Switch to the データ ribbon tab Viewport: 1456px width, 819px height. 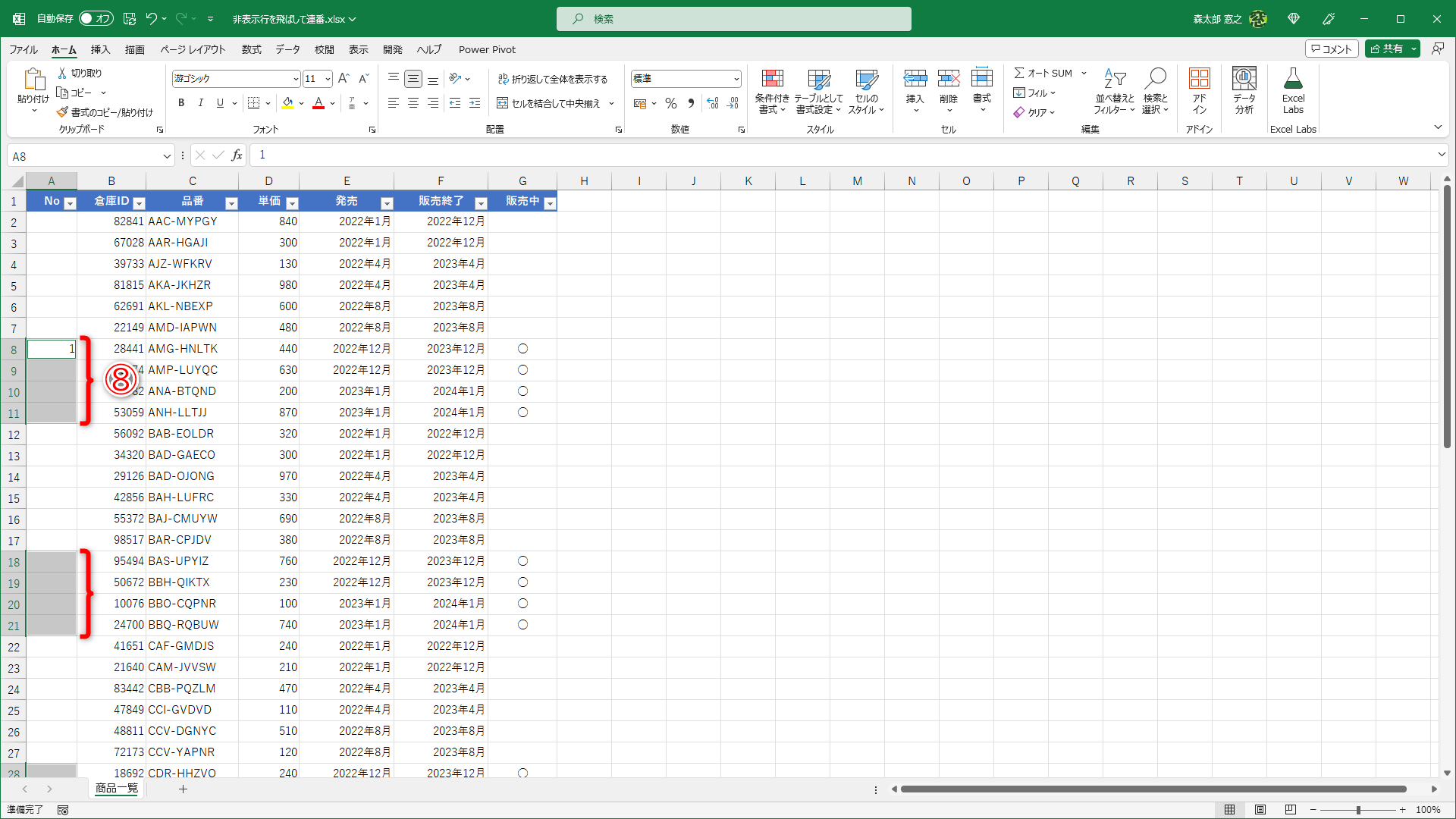click(x=287, y=49)
